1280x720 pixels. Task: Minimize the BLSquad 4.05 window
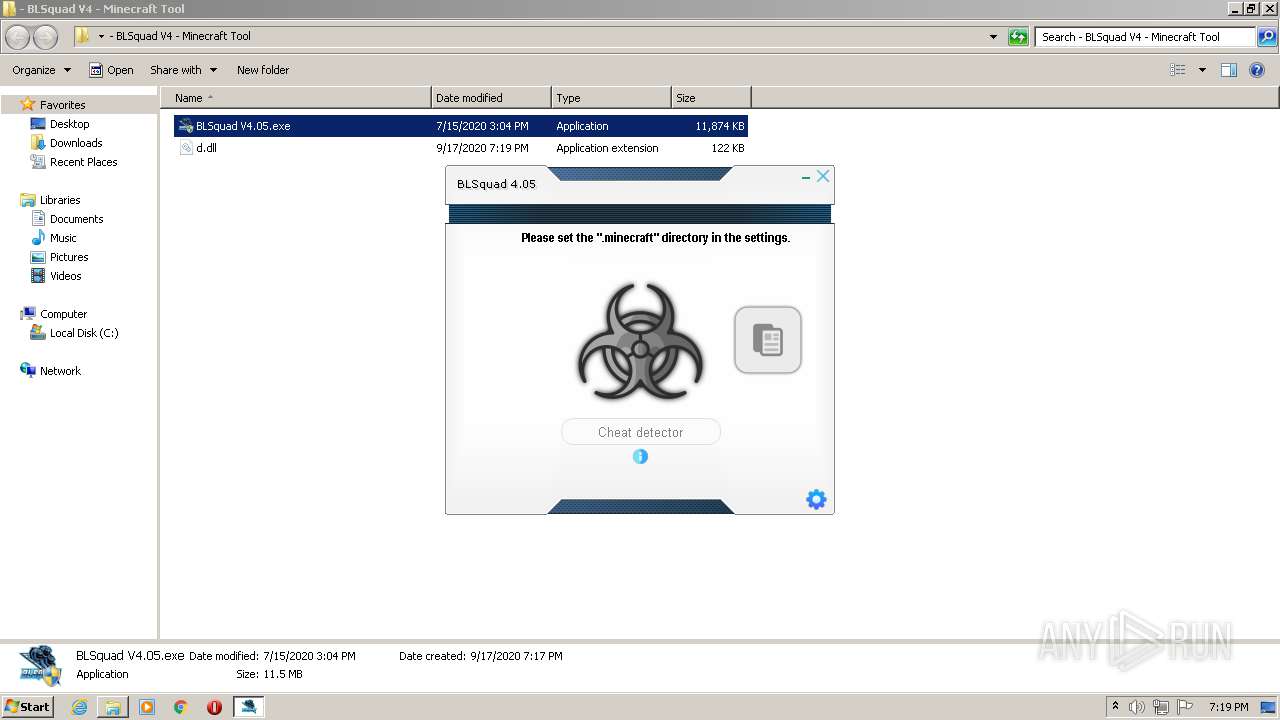click(806, 177)
